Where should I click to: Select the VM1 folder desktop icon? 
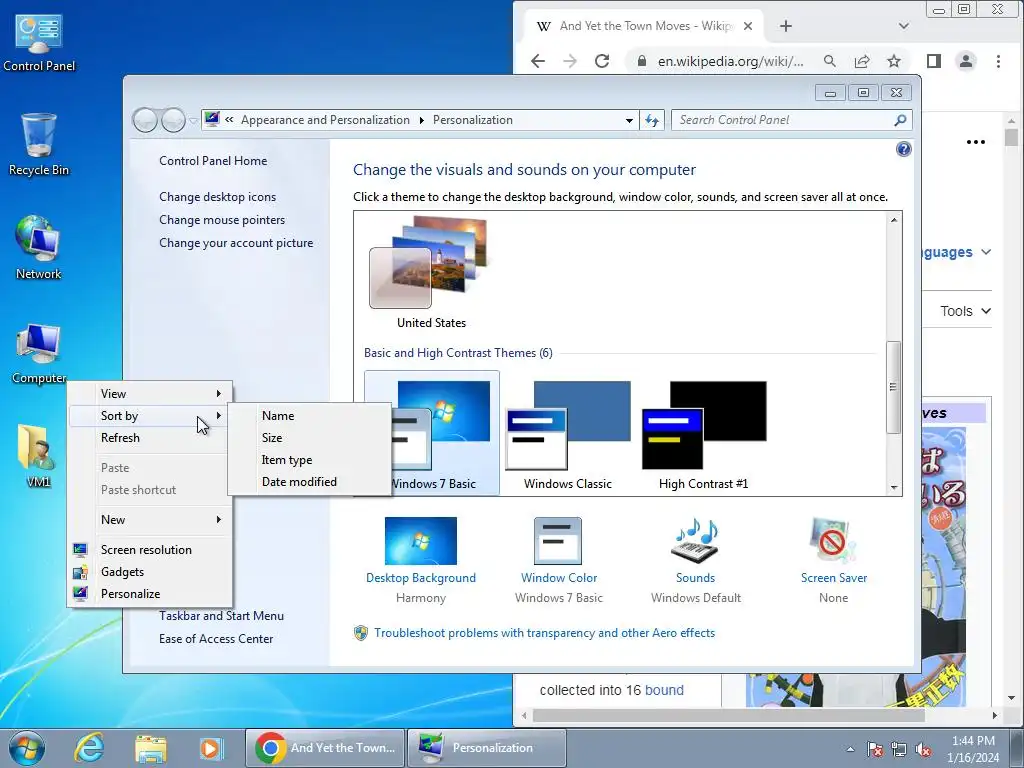click(x=39, y=456)
